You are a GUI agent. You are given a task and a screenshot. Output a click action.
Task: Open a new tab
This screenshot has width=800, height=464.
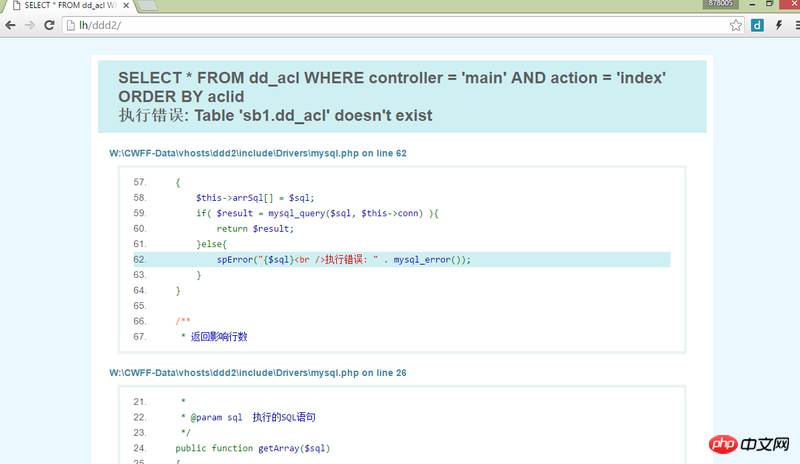click(x=147, y=6)
